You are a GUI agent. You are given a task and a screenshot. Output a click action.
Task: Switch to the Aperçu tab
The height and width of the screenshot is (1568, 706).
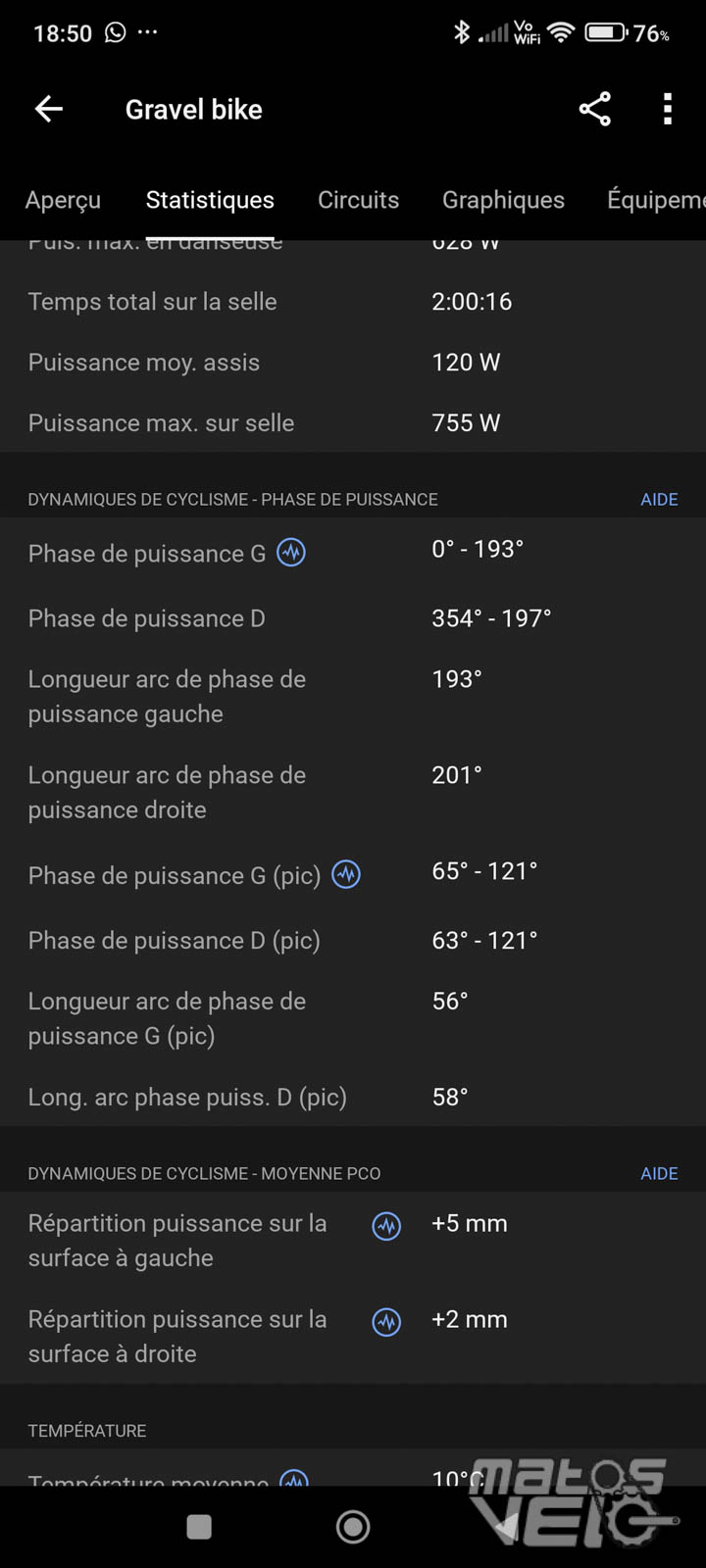(63, 200)
